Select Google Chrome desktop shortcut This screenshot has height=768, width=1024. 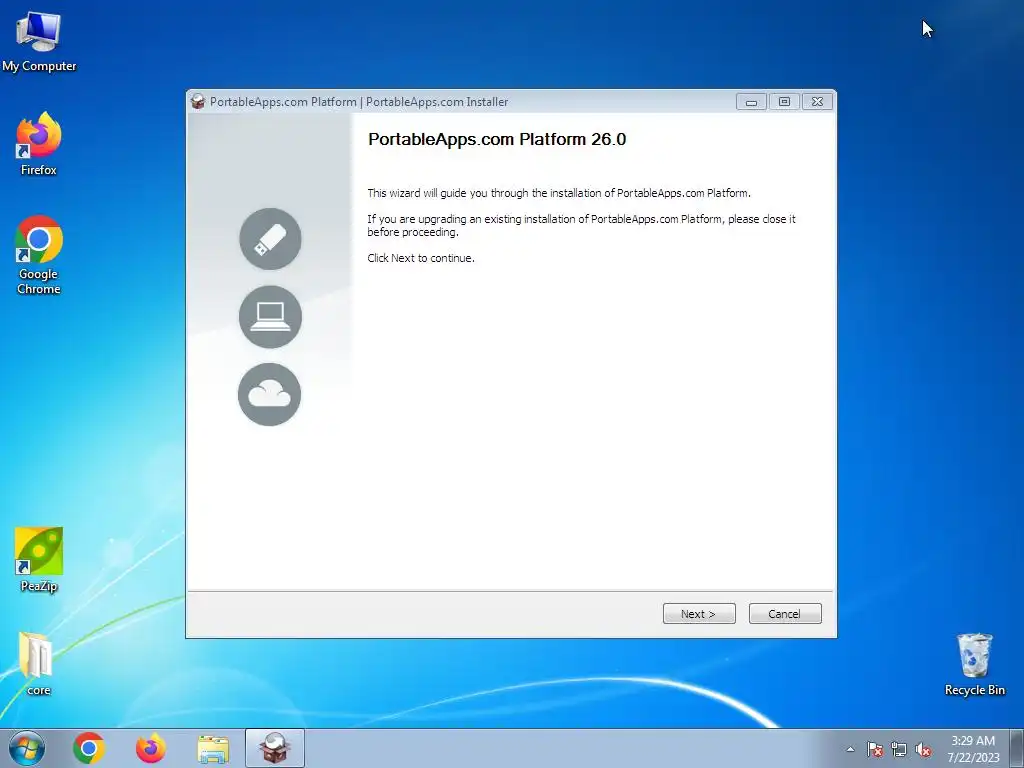(x=39, y=255)
